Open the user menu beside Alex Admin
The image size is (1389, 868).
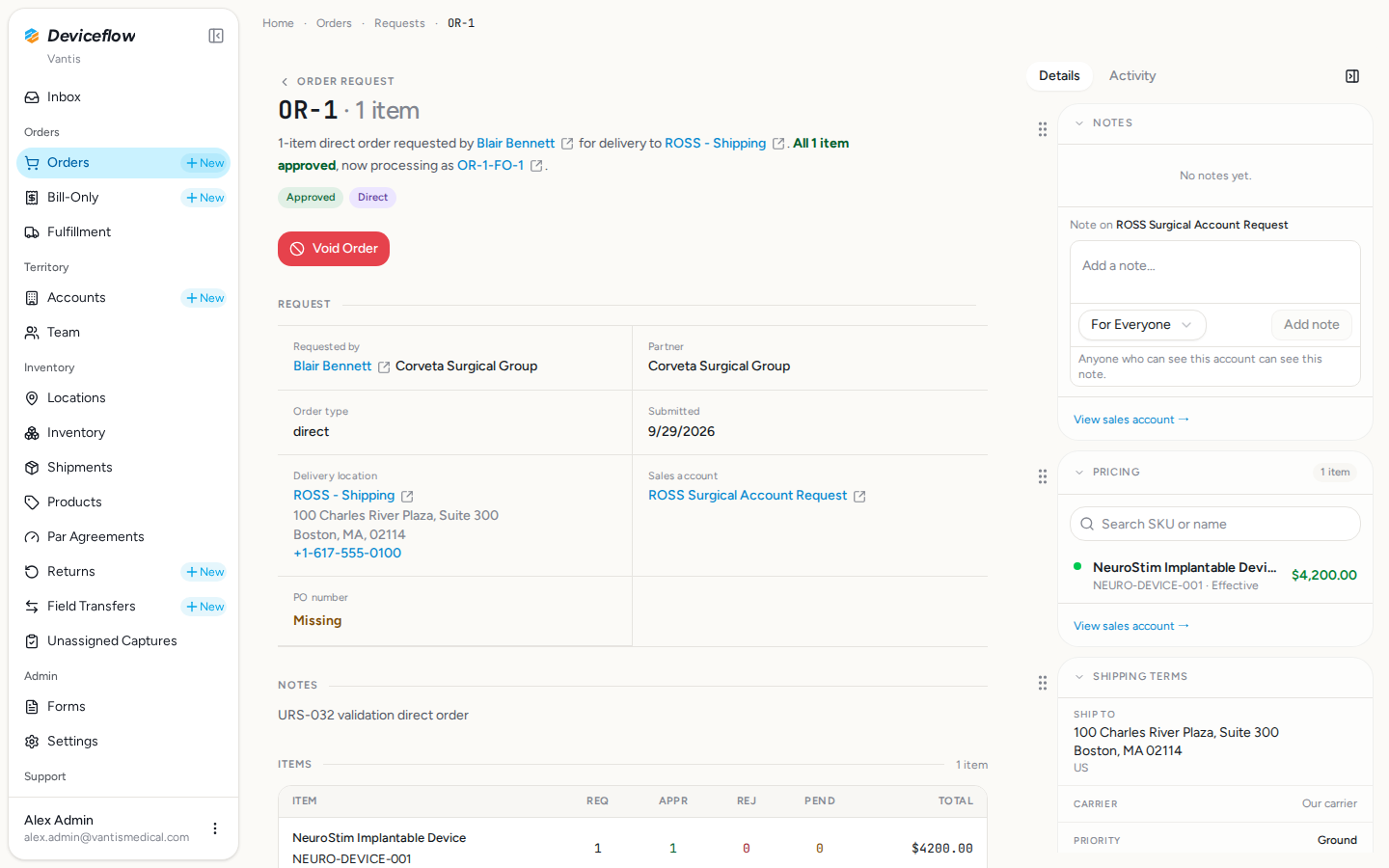[215, 828]
